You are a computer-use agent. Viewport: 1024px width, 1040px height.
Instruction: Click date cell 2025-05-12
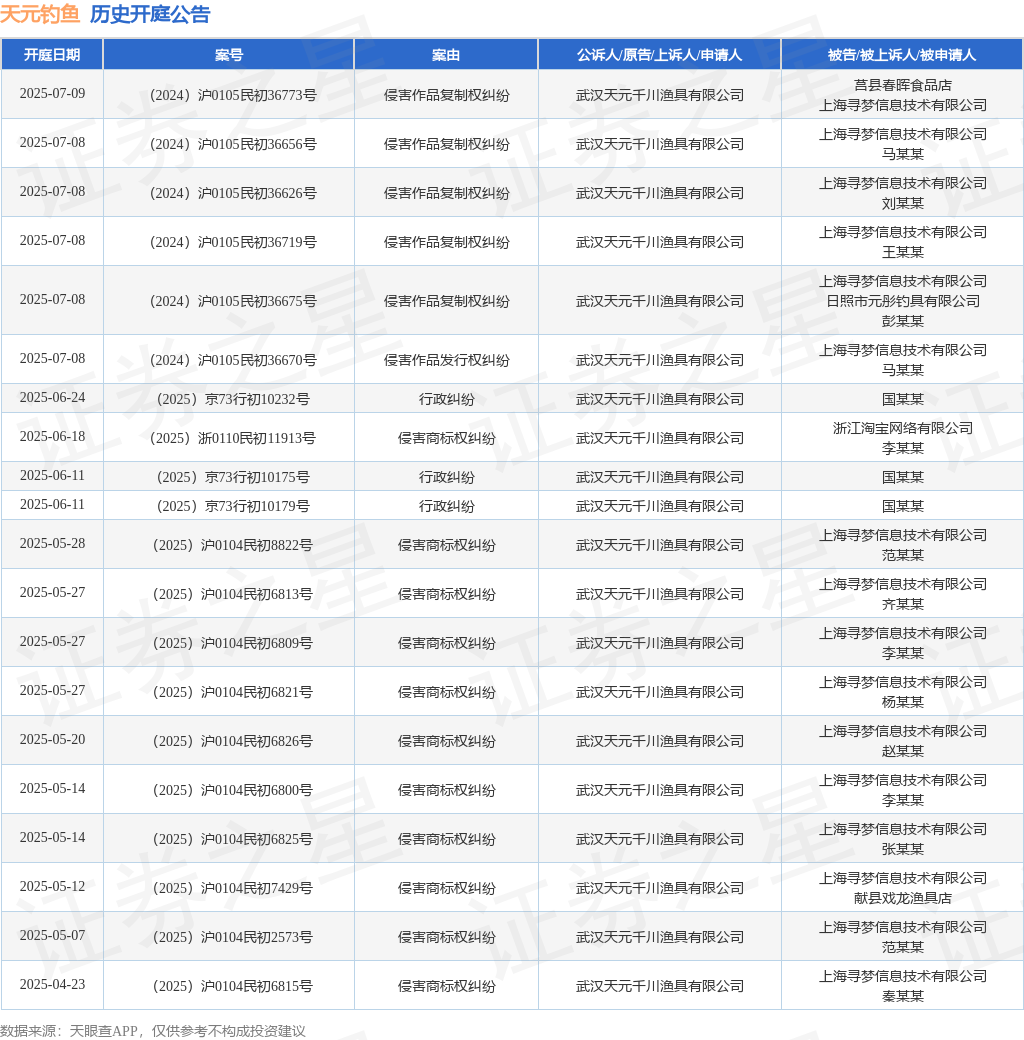(x=52, y=887)
